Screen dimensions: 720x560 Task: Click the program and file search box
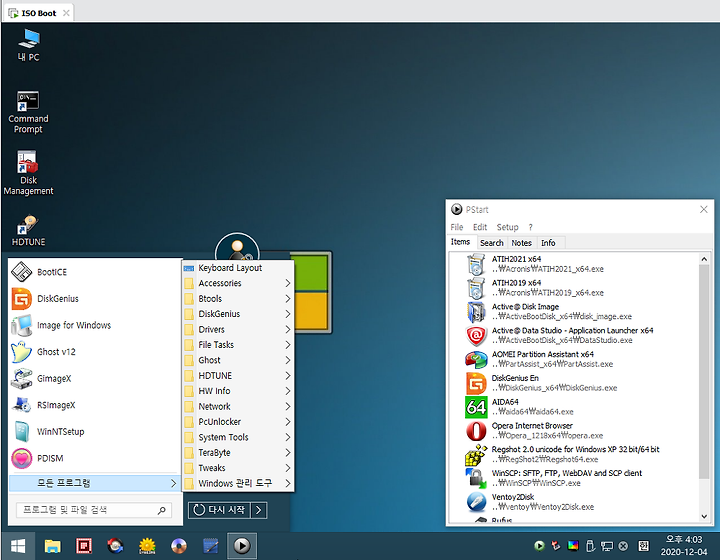94,510
